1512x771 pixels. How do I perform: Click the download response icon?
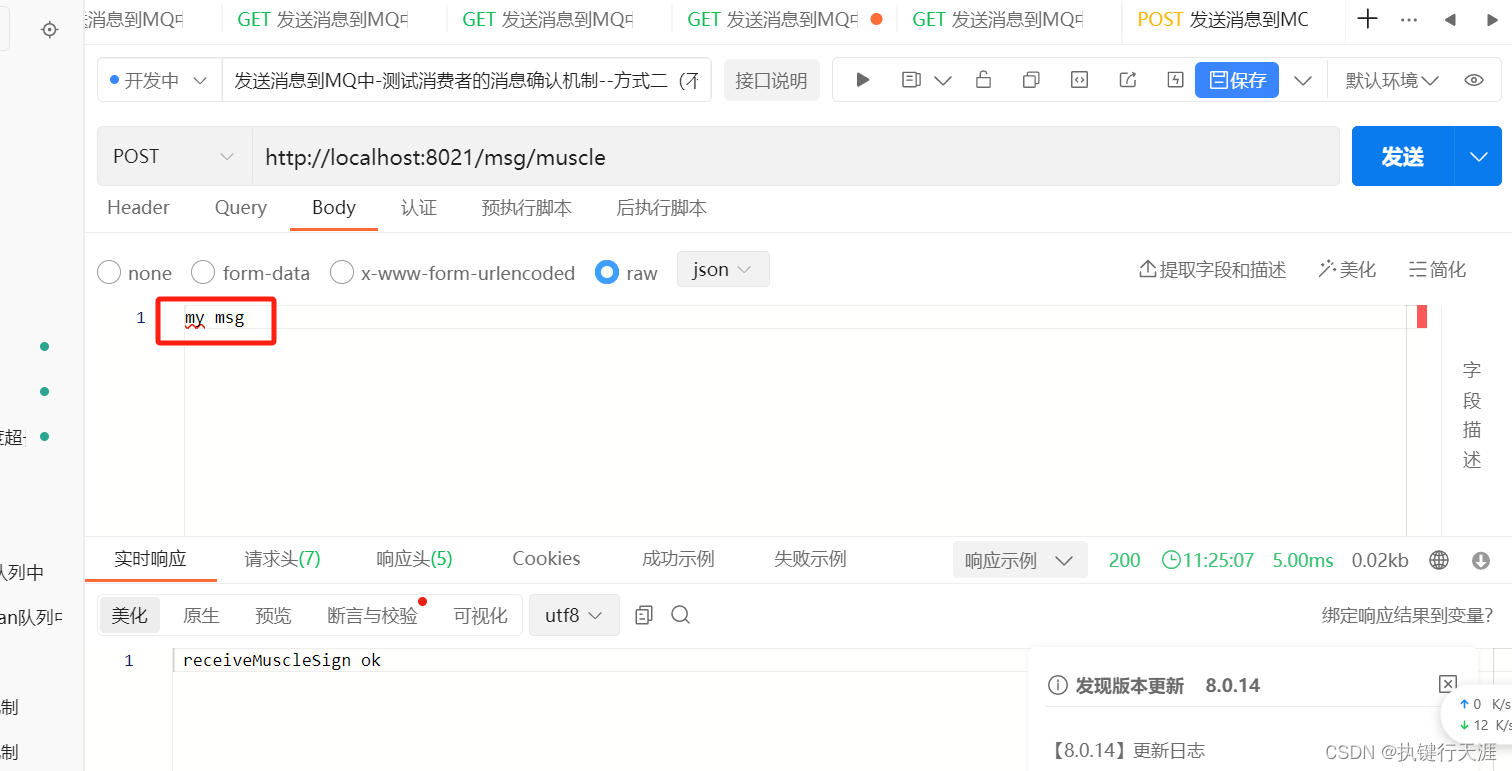pos(1481,560)
